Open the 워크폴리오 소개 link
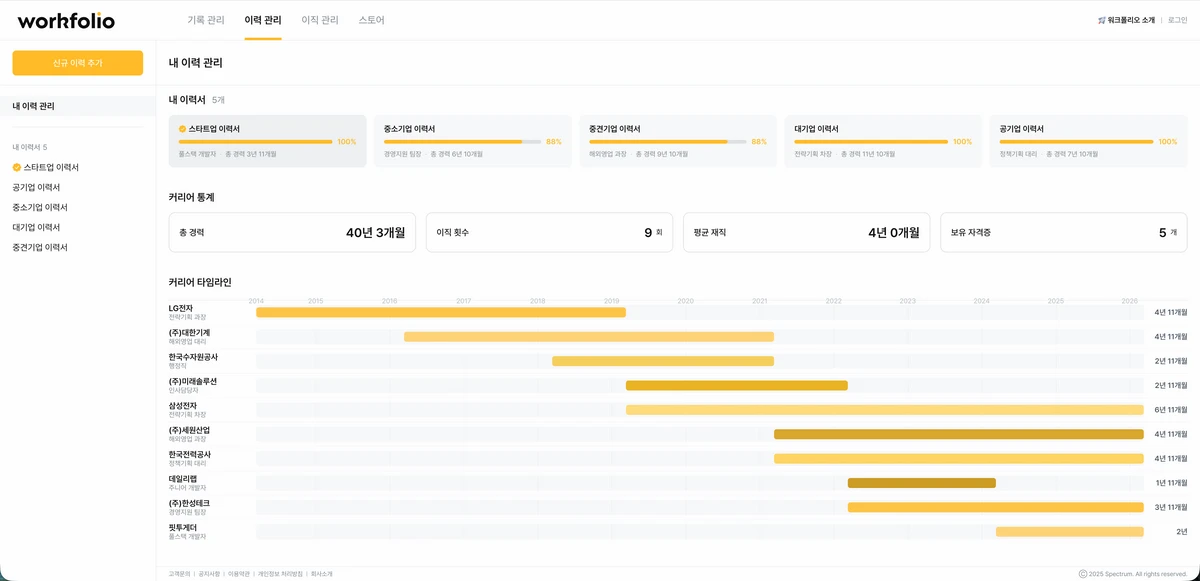The width and height of the screenshot is (1200, 581). point(1131,20)
